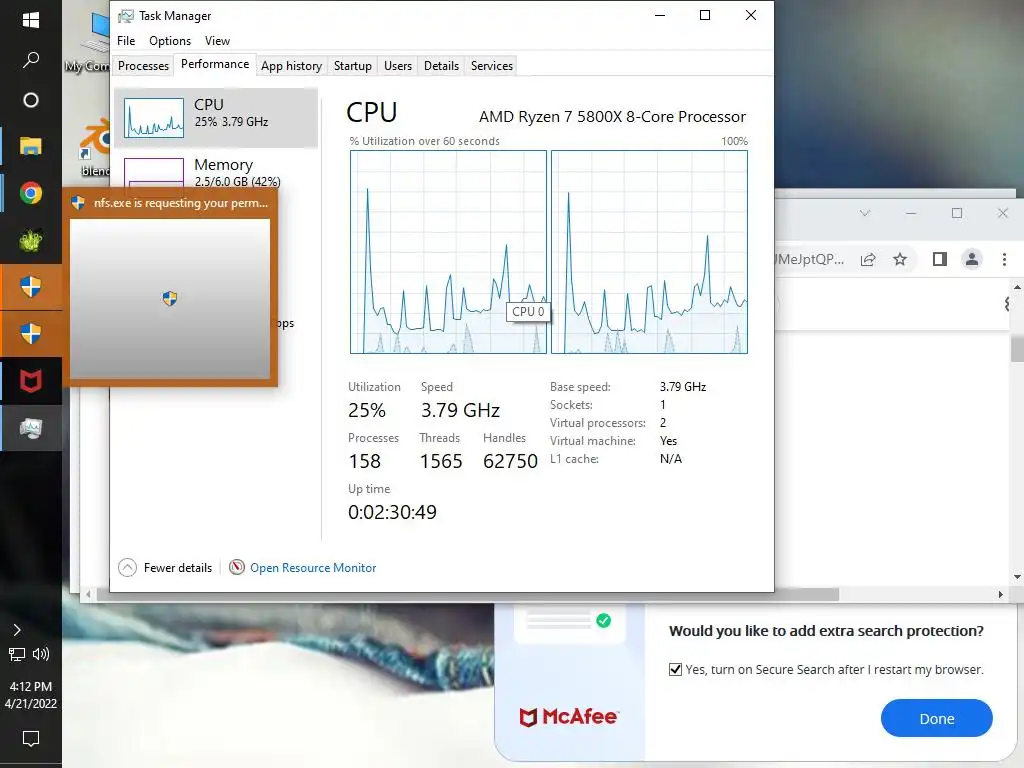Select the CPU performance entry
Image resolution: width=1024 pixels, height=768 pixels.
point(216,118)
